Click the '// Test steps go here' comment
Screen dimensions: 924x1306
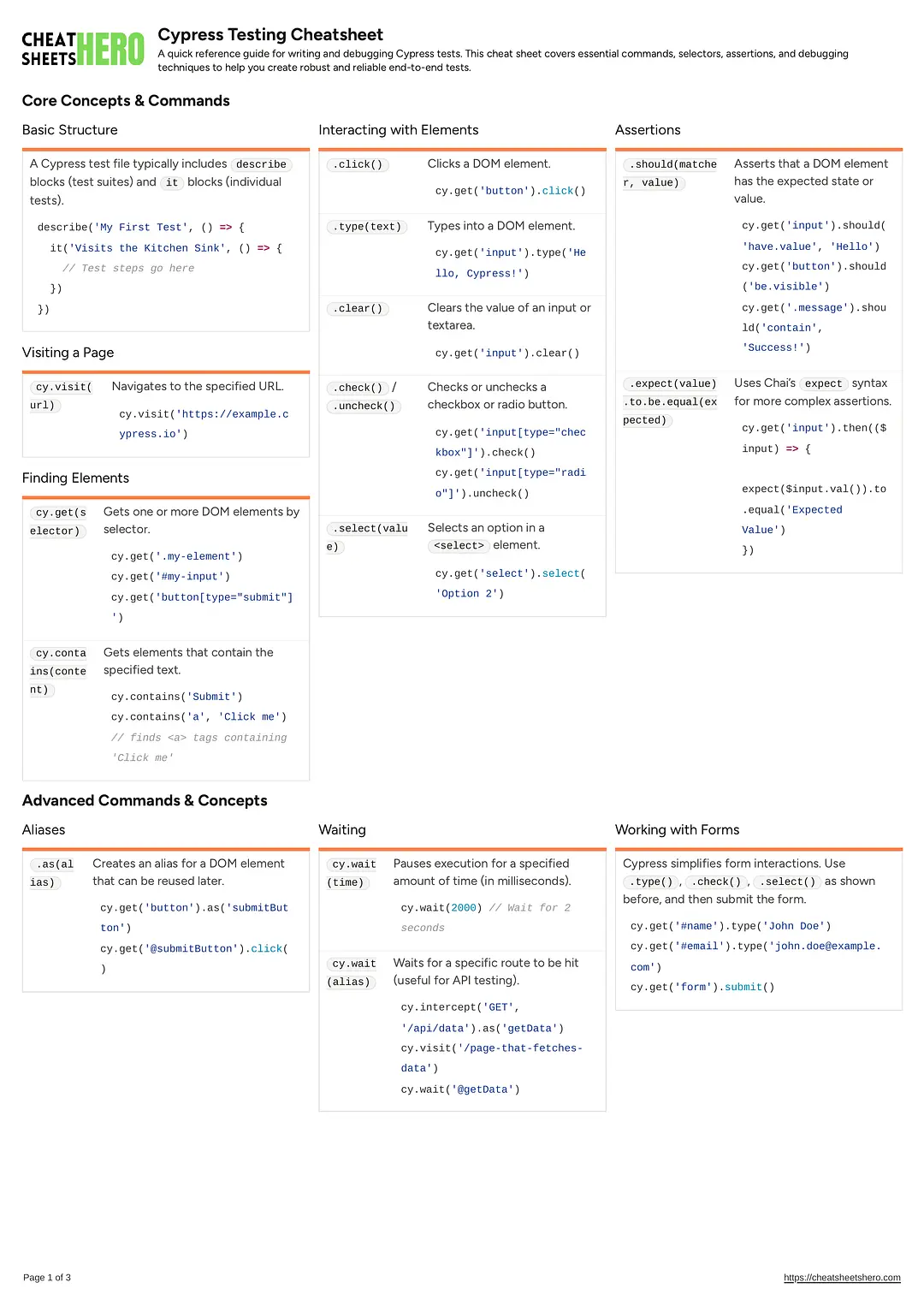coord(128,269)
